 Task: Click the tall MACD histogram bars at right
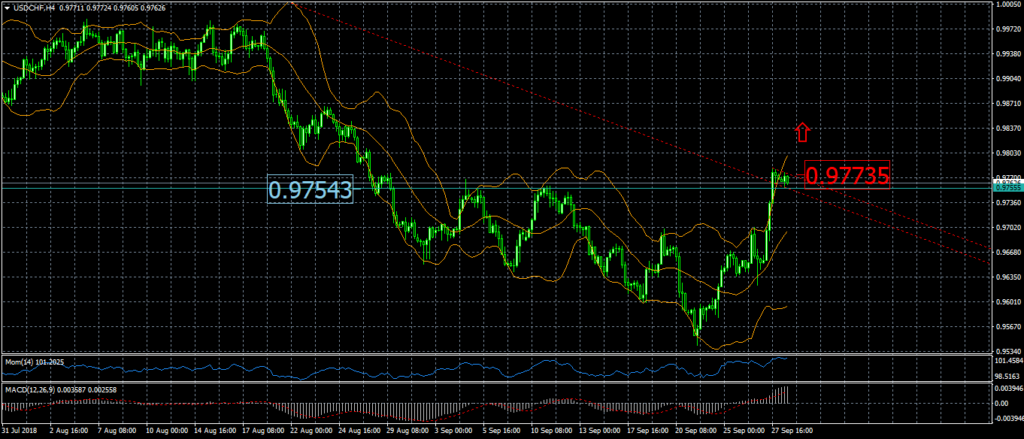point(780,396)
